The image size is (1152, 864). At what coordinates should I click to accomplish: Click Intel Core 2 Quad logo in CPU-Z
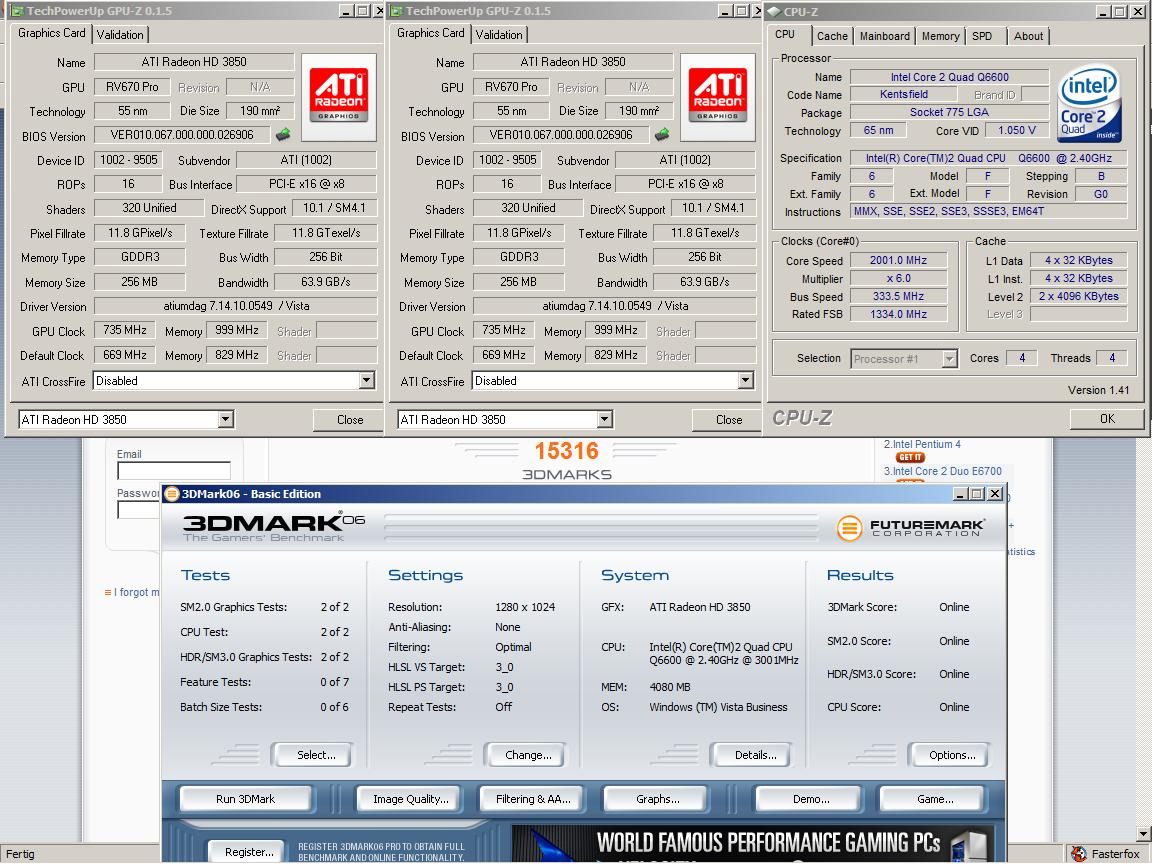[1090, 103]
